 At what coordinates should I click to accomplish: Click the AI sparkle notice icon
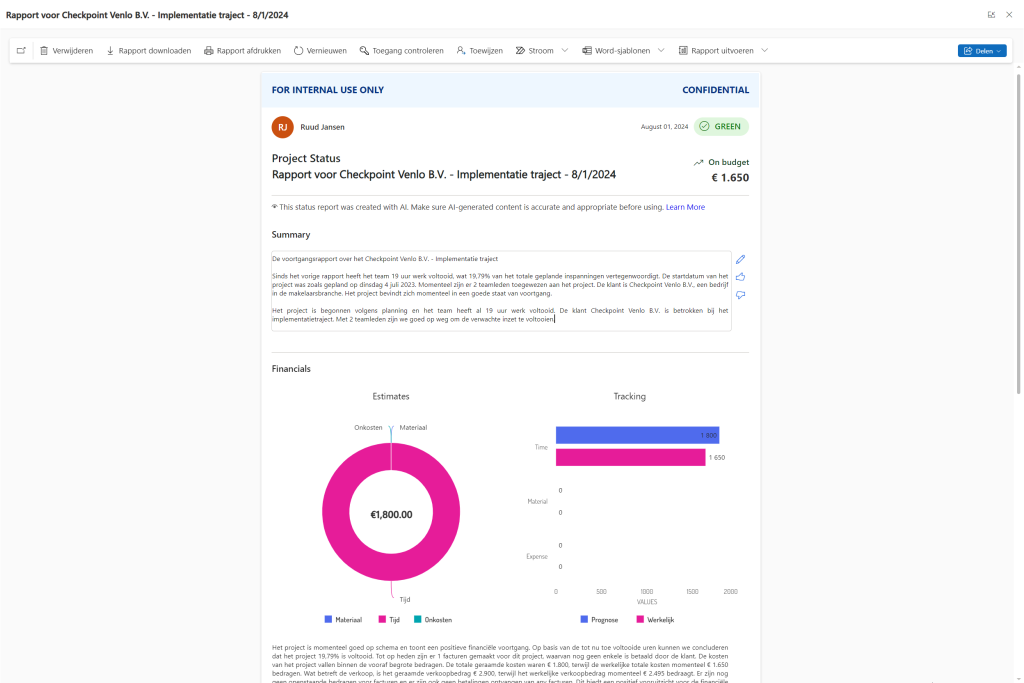(274, 207)
